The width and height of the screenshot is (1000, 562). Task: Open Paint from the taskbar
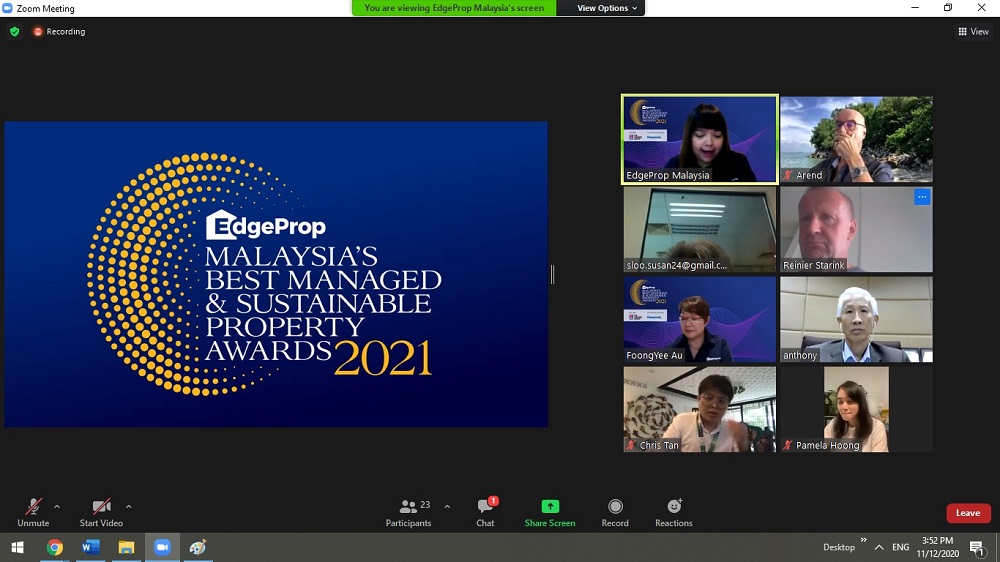[x=198, y=547]
